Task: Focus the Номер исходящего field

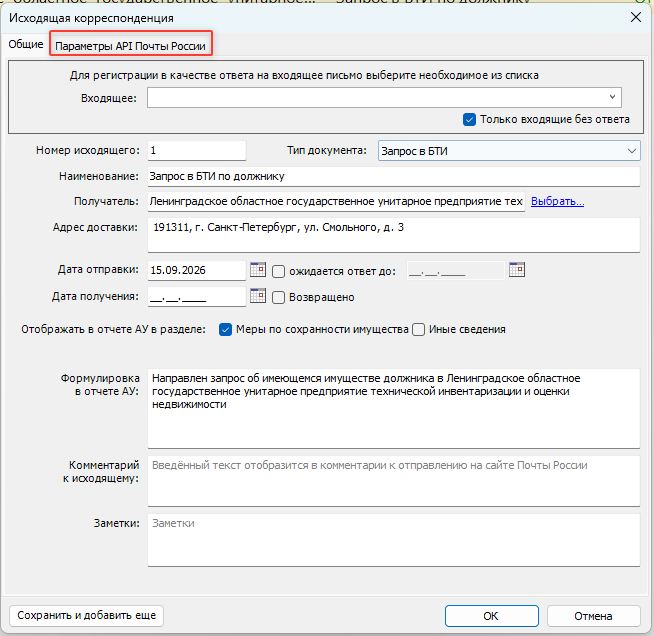Action: tap(196, 151)
